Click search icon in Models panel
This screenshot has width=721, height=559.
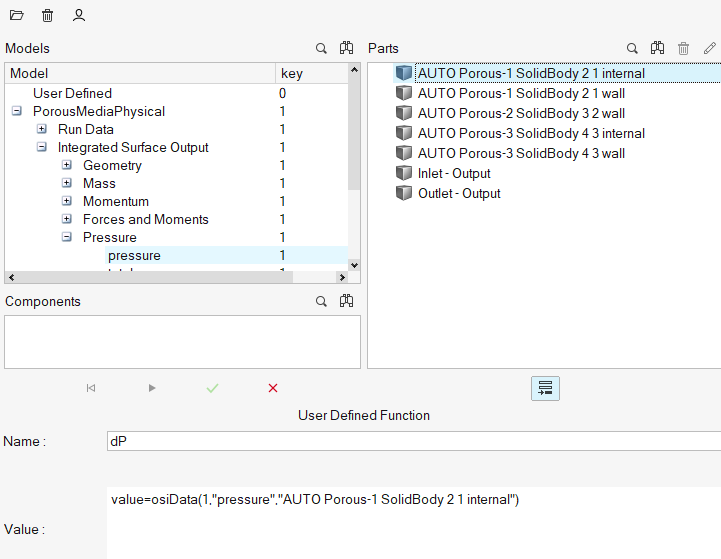(x=321, y=48)
